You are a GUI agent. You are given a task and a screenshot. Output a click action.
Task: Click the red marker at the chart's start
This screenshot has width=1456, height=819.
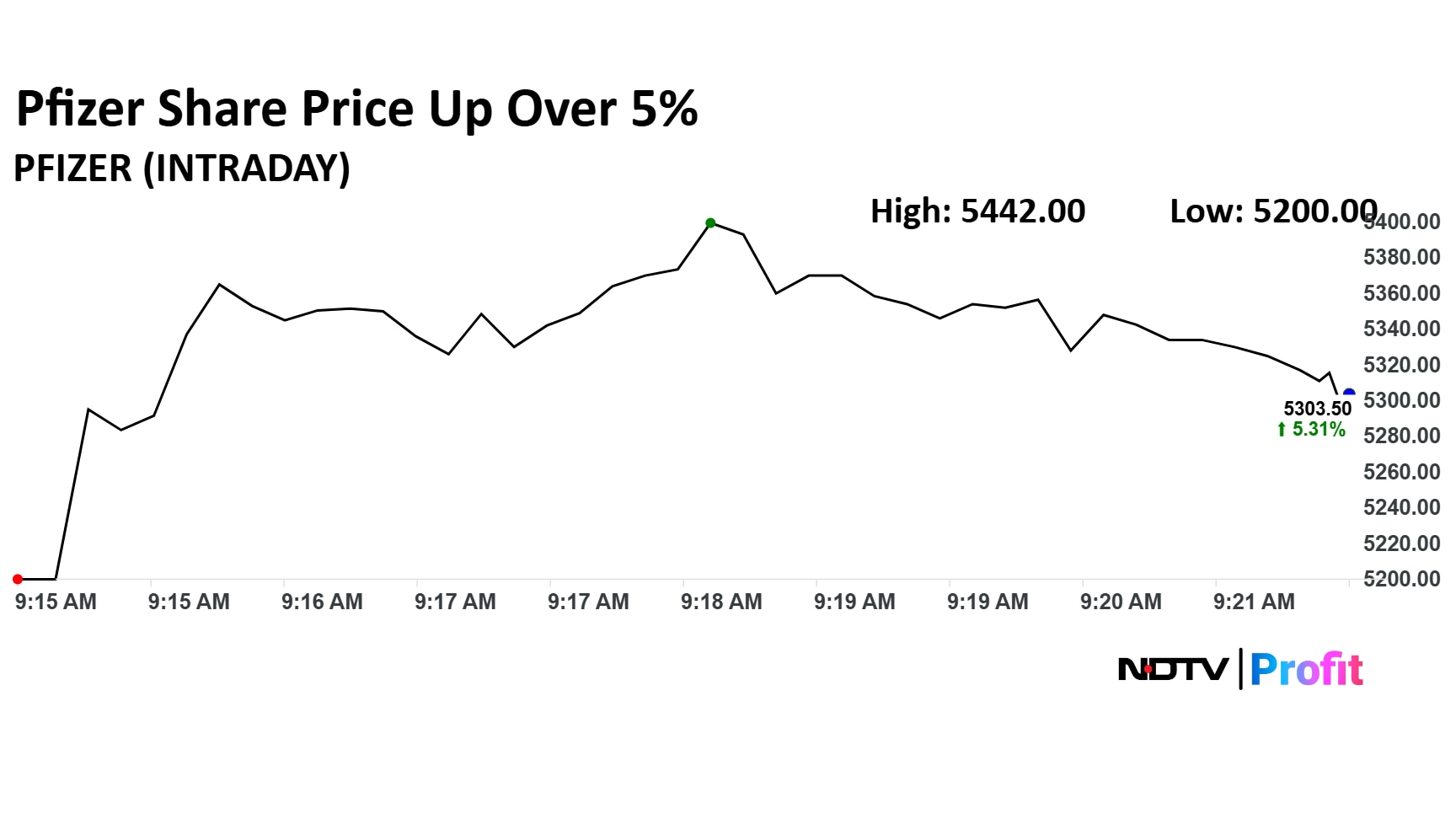tap(18, 579)
